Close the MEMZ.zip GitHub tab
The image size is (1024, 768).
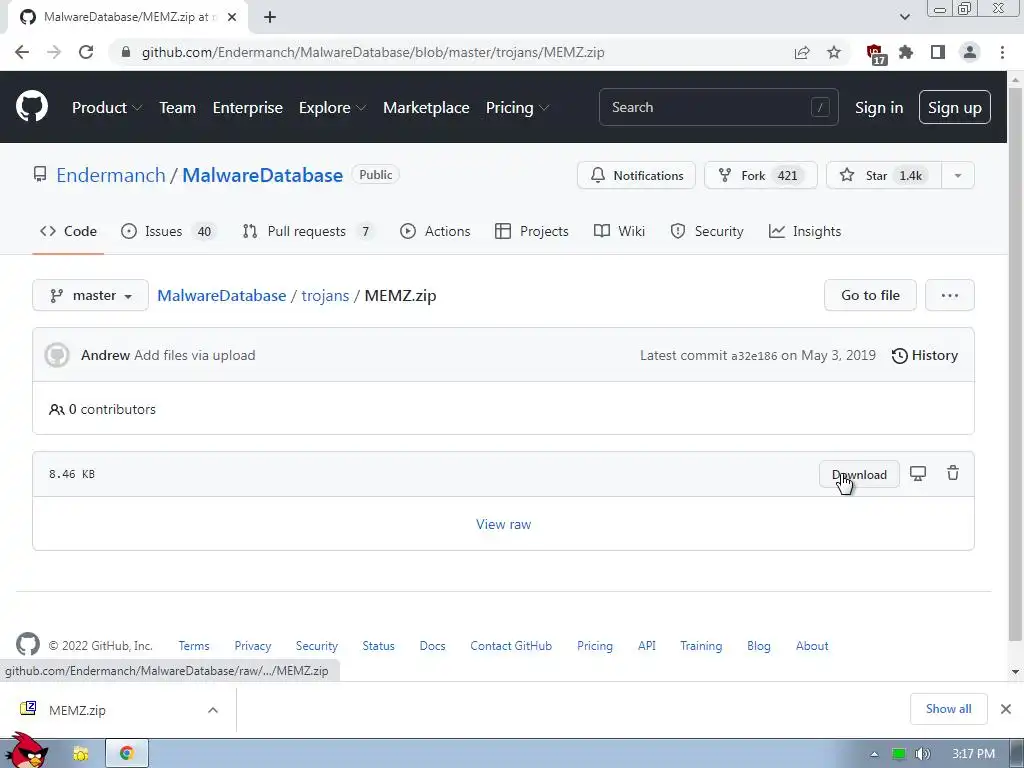tap(232, 18)
